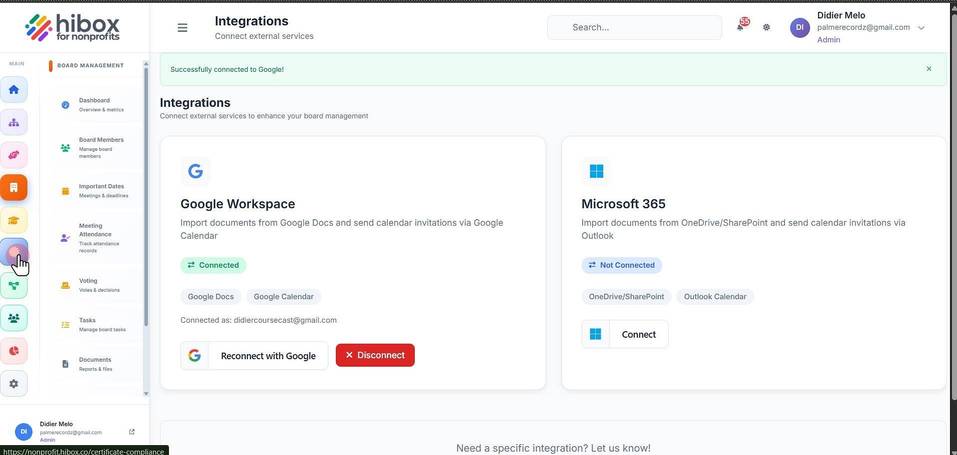This screenshot has width=957, height=455.
Task: Select the Windows logo on Microsoft 365 card
Action: click(x=596, y=172)
